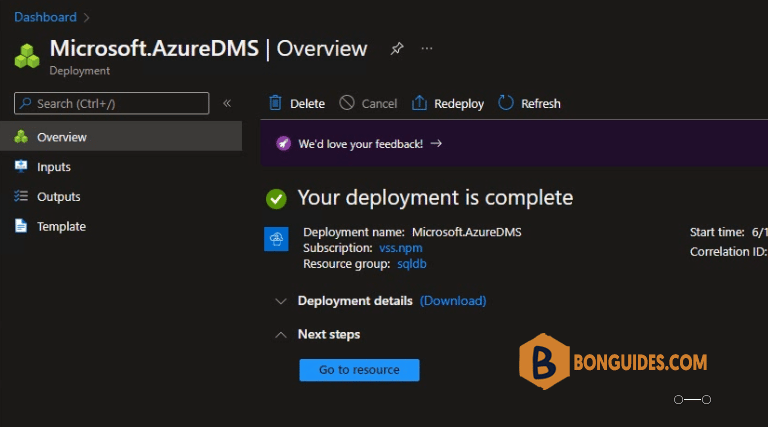The width and height of the screenshot is (768, 427).
Task: Click the blue cloud deployment resource icon
Action: (276, 239)
